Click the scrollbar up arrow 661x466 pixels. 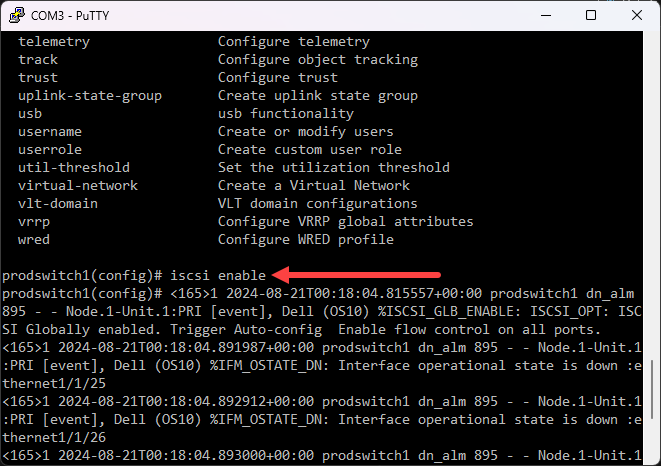(x=651, y=40)
